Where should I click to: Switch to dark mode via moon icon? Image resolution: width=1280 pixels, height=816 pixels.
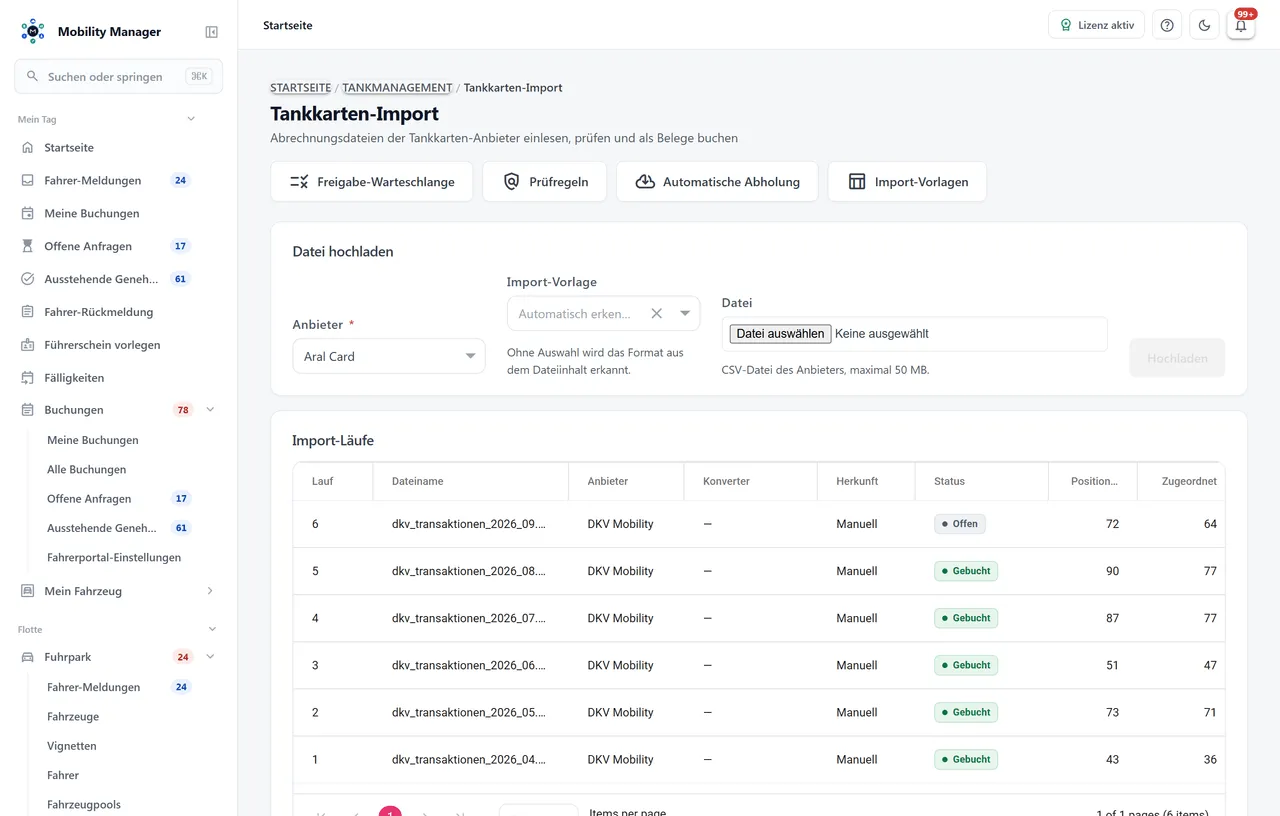tap(1204, 25)
